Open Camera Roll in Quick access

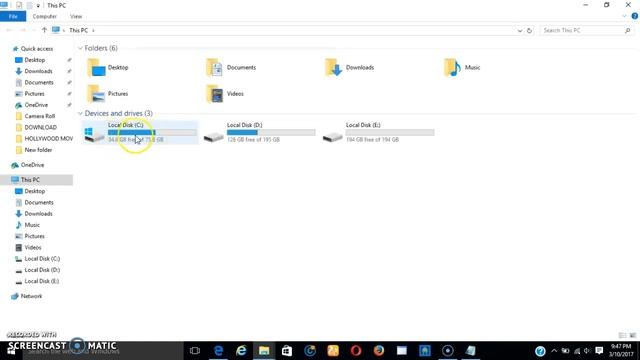pos(40,116)
